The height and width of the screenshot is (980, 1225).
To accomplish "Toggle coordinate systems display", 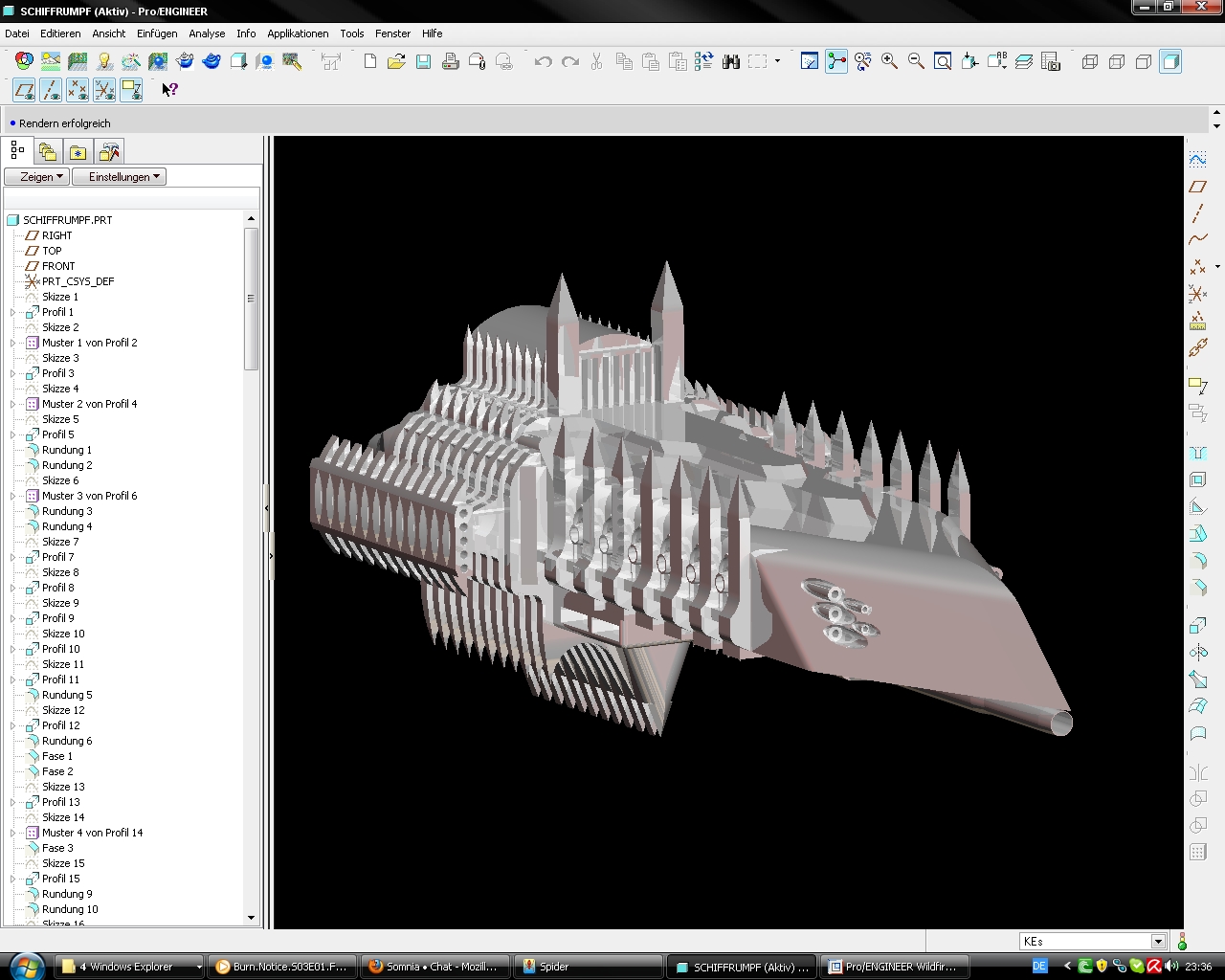I will click(x=104, y=90).
